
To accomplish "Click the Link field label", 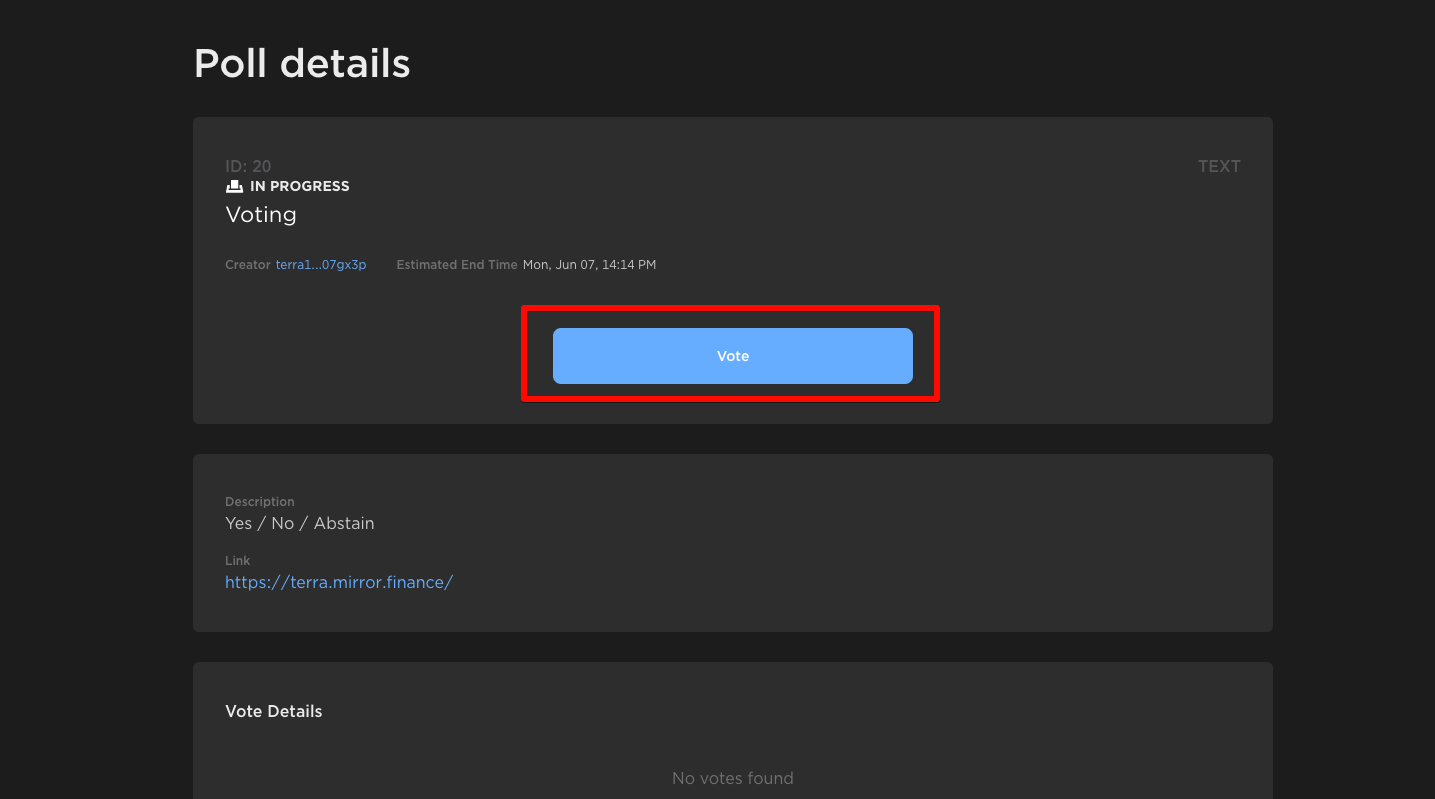I will coord(237,561).
